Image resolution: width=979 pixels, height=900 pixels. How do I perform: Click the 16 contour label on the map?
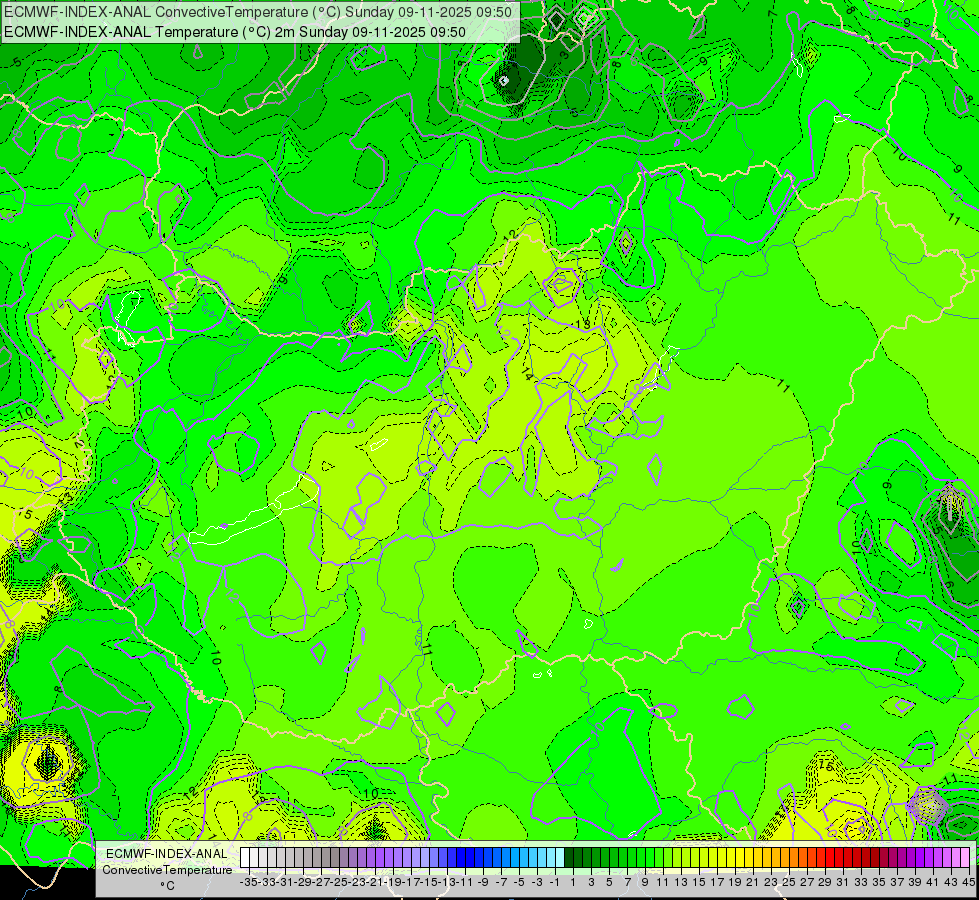tap(826, 766)
